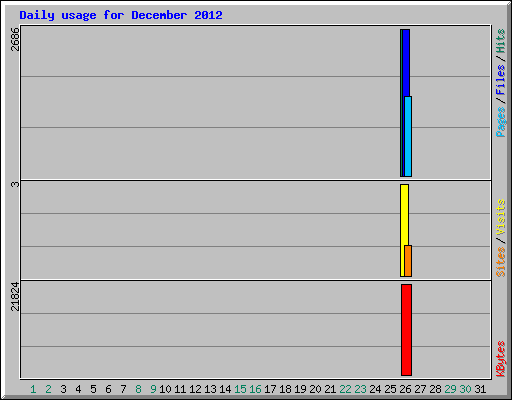
Task: Click day 9 on the x-axis
Action: pos(153,389)
